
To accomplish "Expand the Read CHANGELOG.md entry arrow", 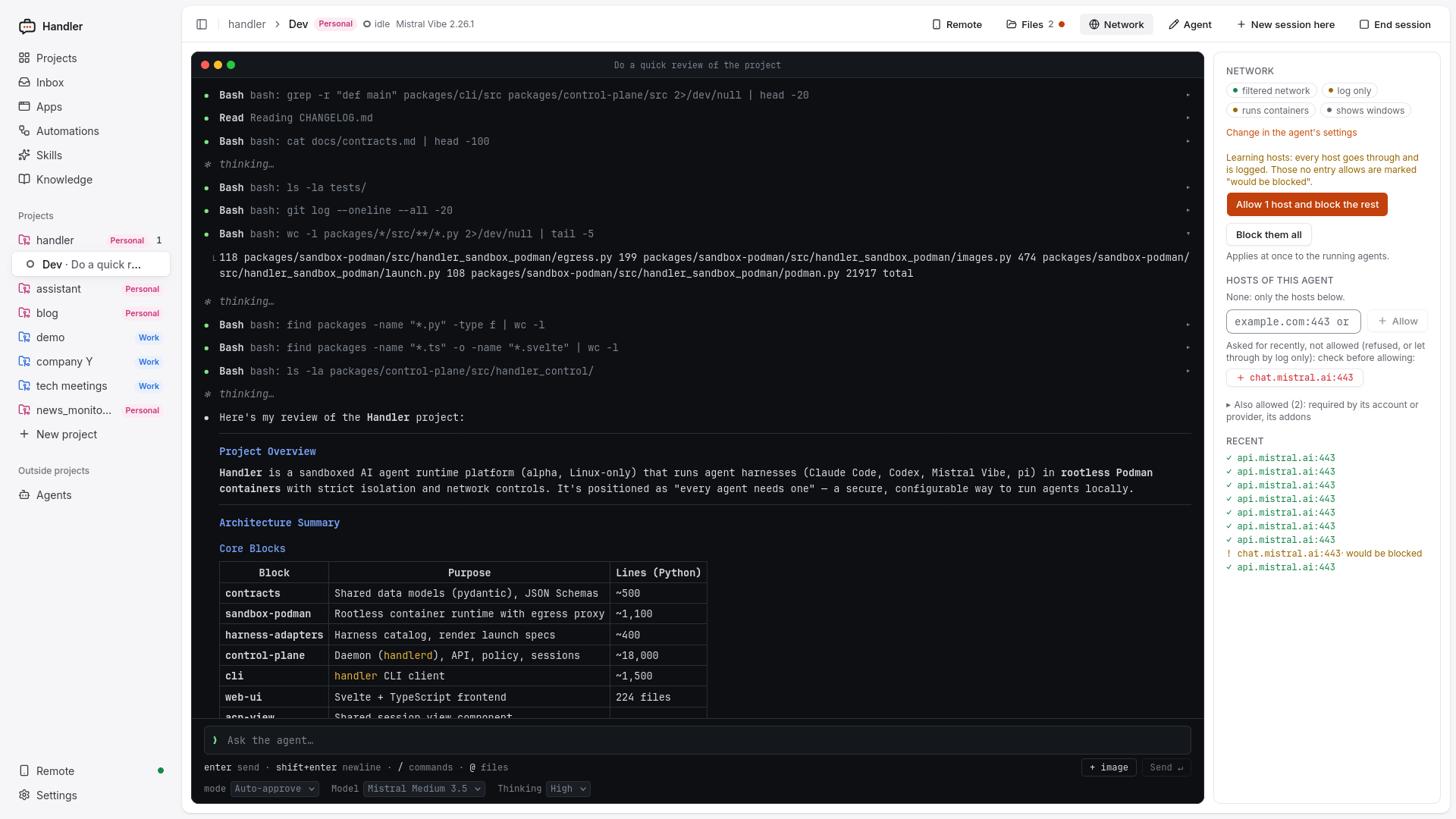I will tap(1188, 118).
